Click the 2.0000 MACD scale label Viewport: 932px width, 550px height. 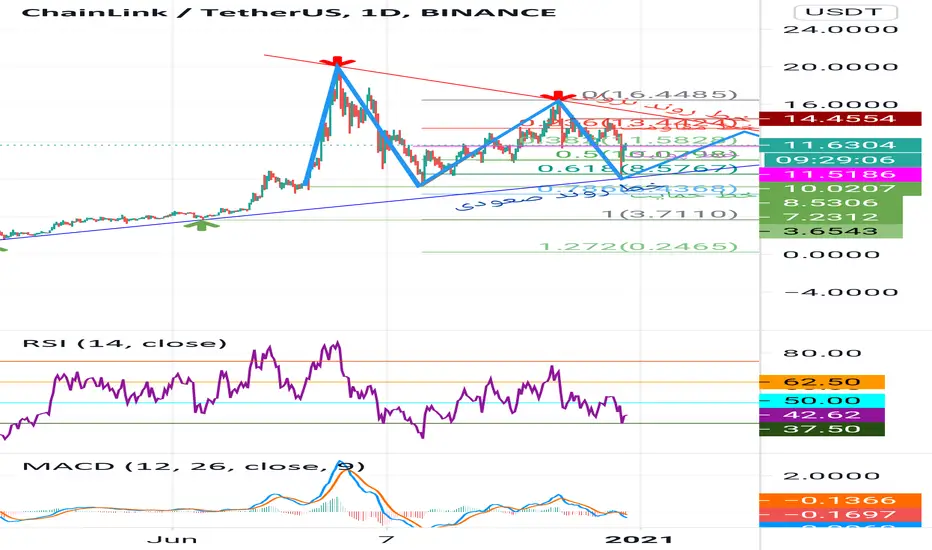click(x=831, y=476)
